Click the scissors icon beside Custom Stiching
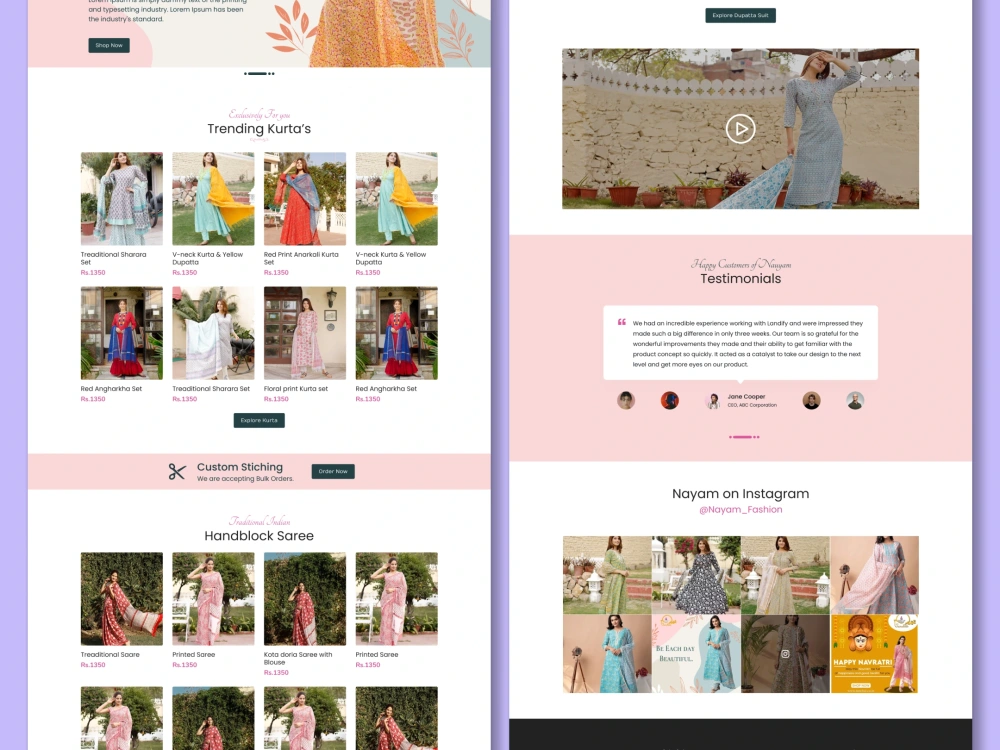This screenshot has height=750, width=1000. click(177, 471)
